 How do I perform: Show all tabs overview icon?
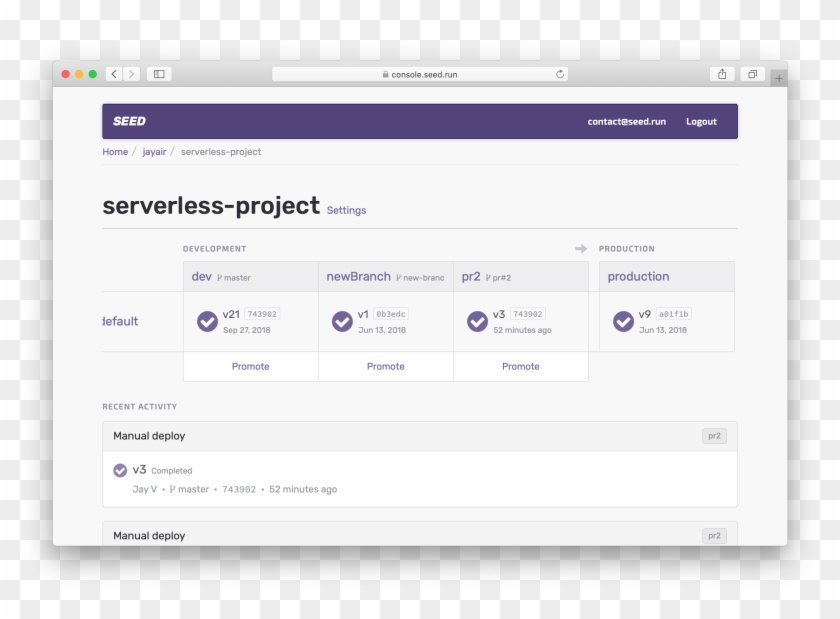coord(752,74)
